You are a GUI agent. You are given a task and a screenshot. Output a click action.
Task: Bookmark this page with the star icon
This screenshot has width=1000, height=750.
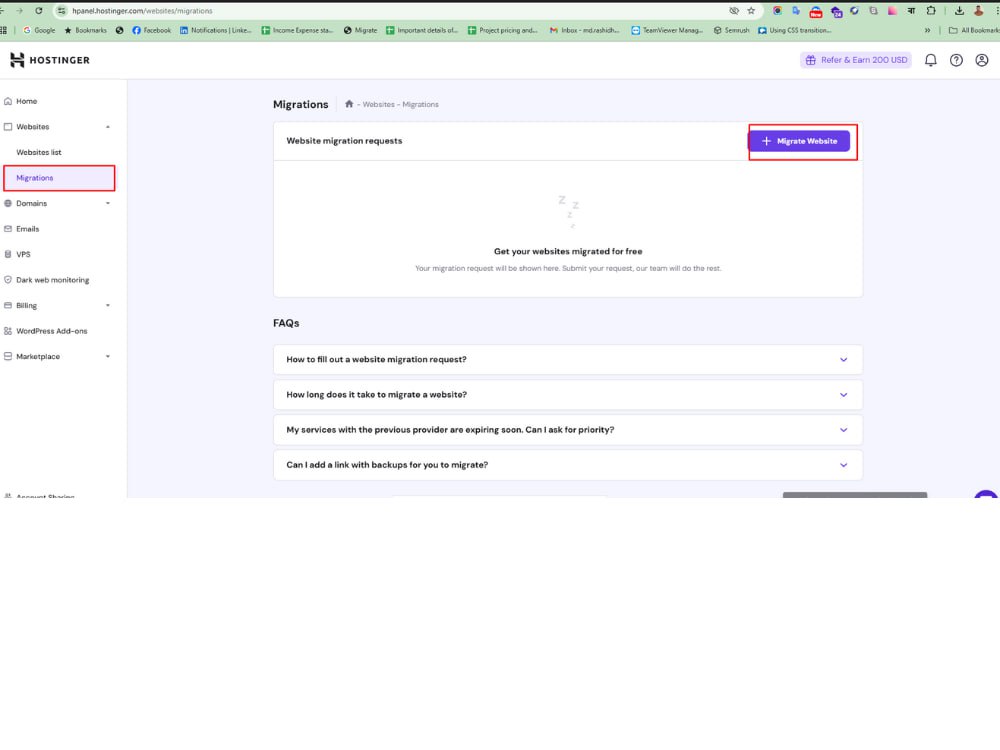[751, 11]
